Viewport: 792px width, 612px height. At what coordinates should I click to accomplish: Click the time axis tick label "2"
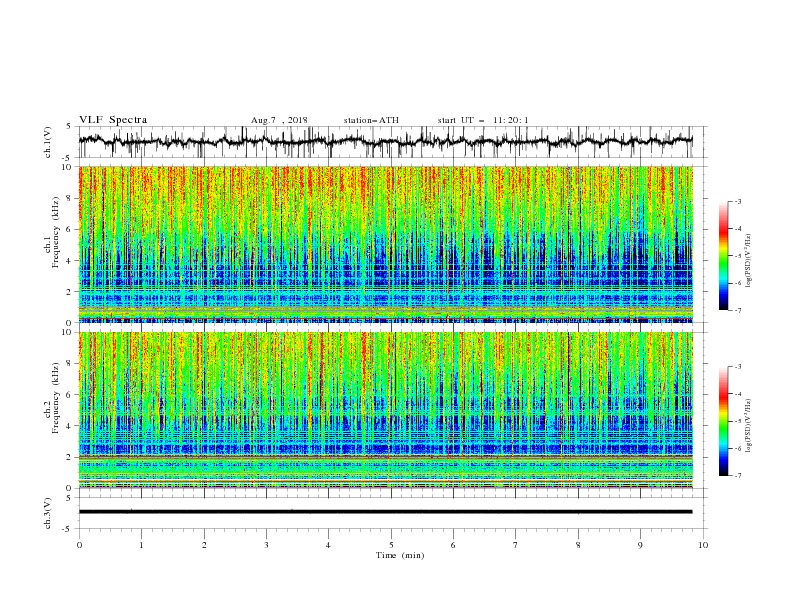[204, 545]
